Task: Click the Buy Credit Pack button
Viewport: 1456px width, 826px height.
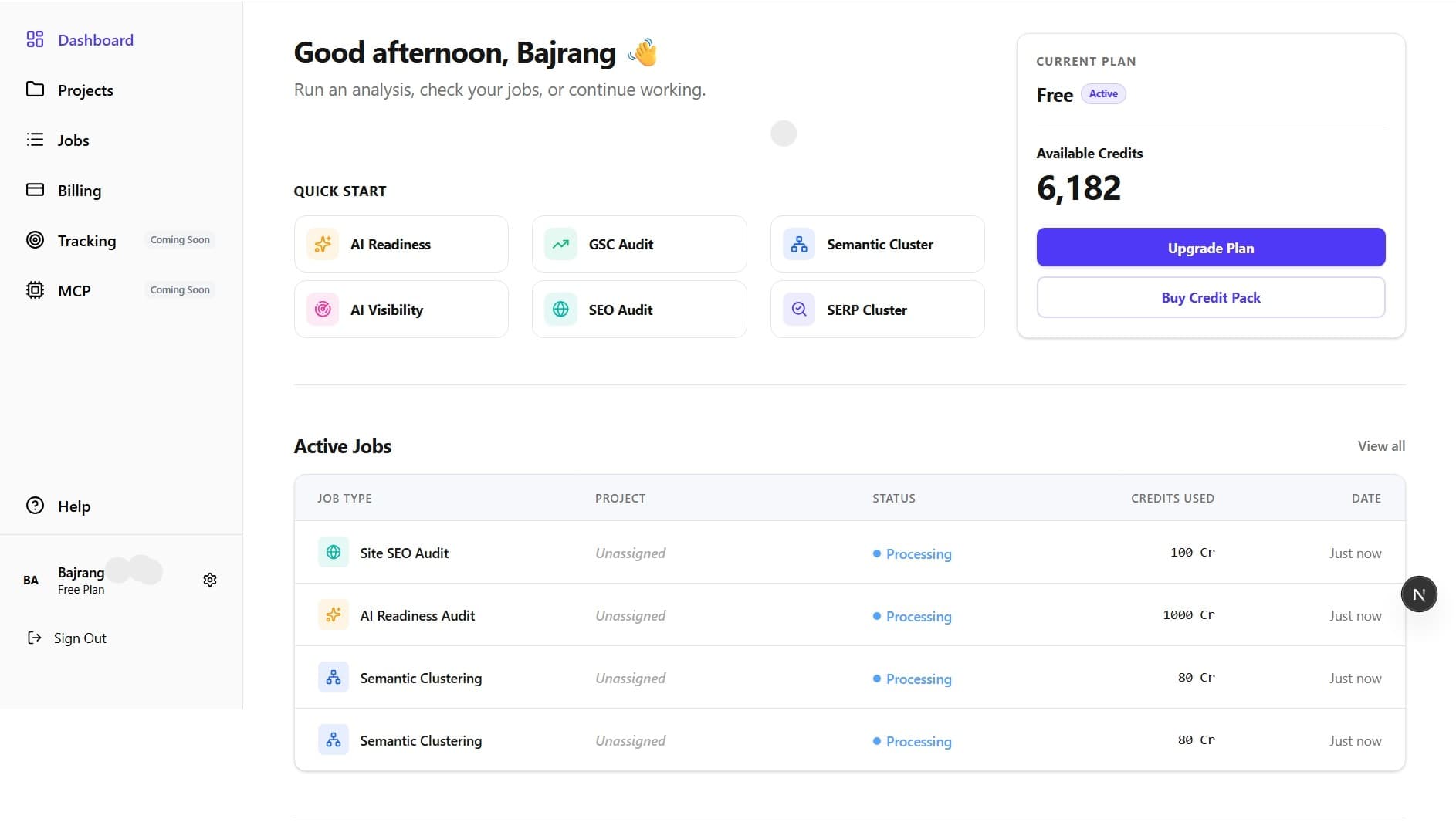Action: click(1211, 297)
